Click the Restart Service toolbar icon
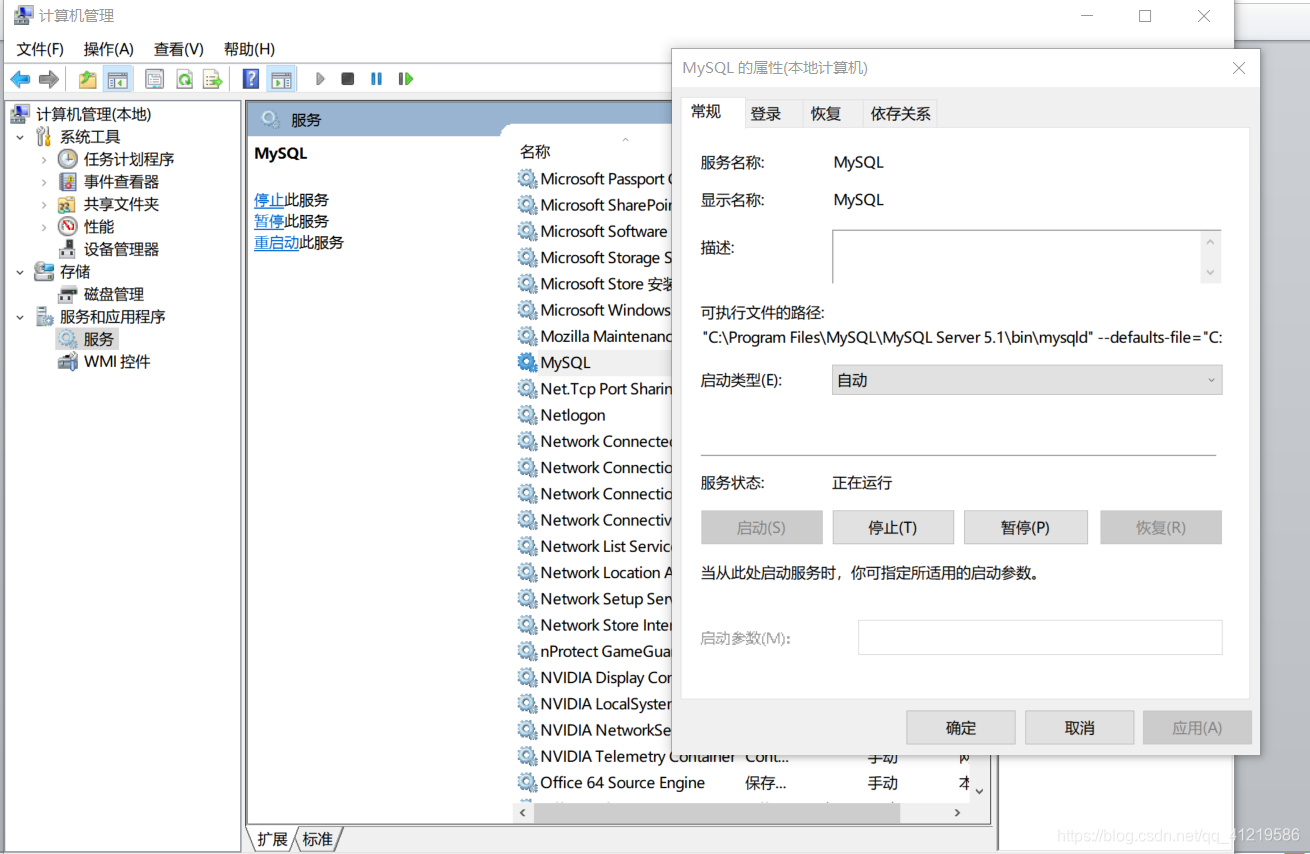This screenshot has width=1310, height=854. point(405,79)
